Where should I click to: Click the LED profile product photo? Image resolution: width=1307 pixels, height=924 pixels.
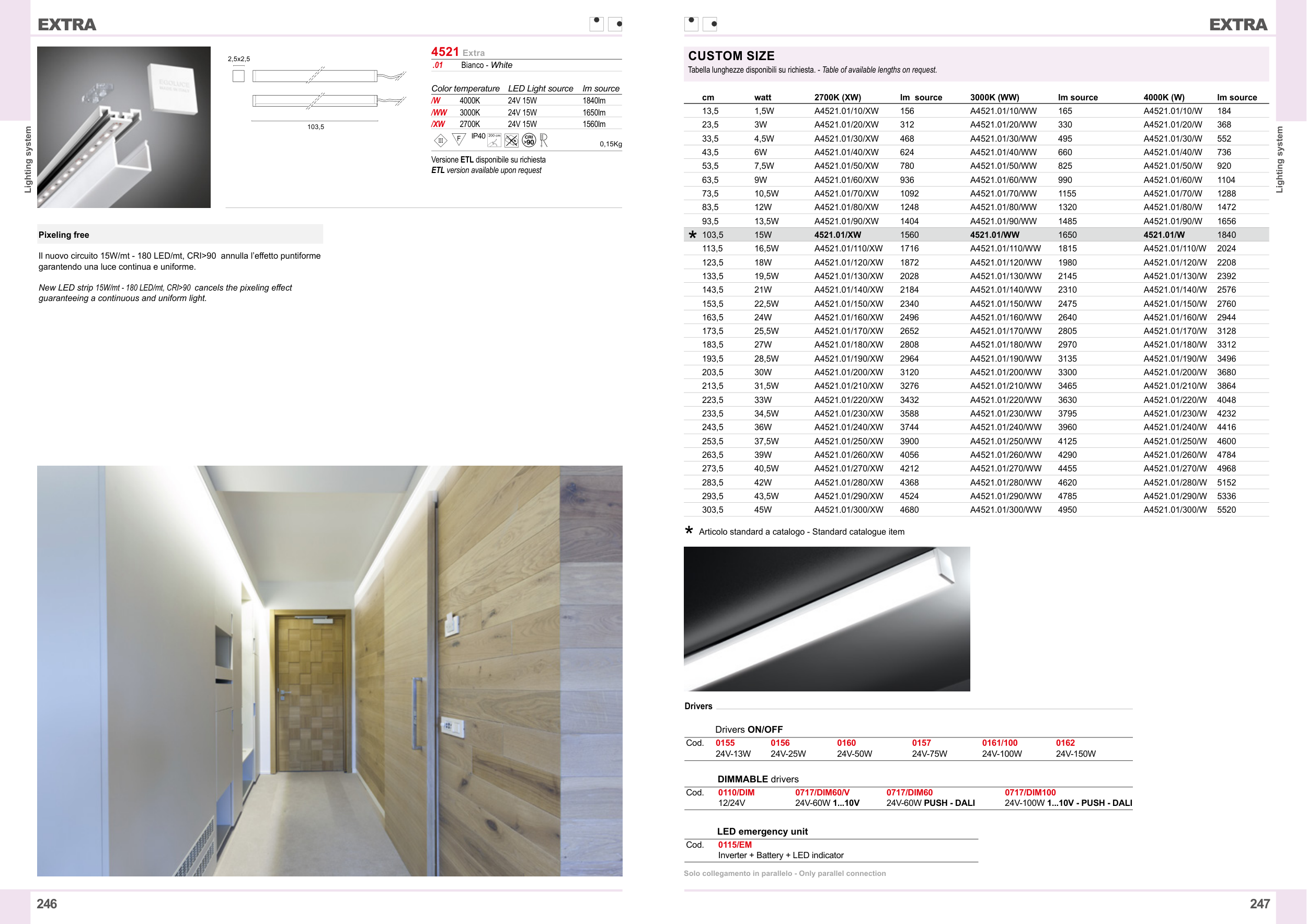[x=123, y=127]
